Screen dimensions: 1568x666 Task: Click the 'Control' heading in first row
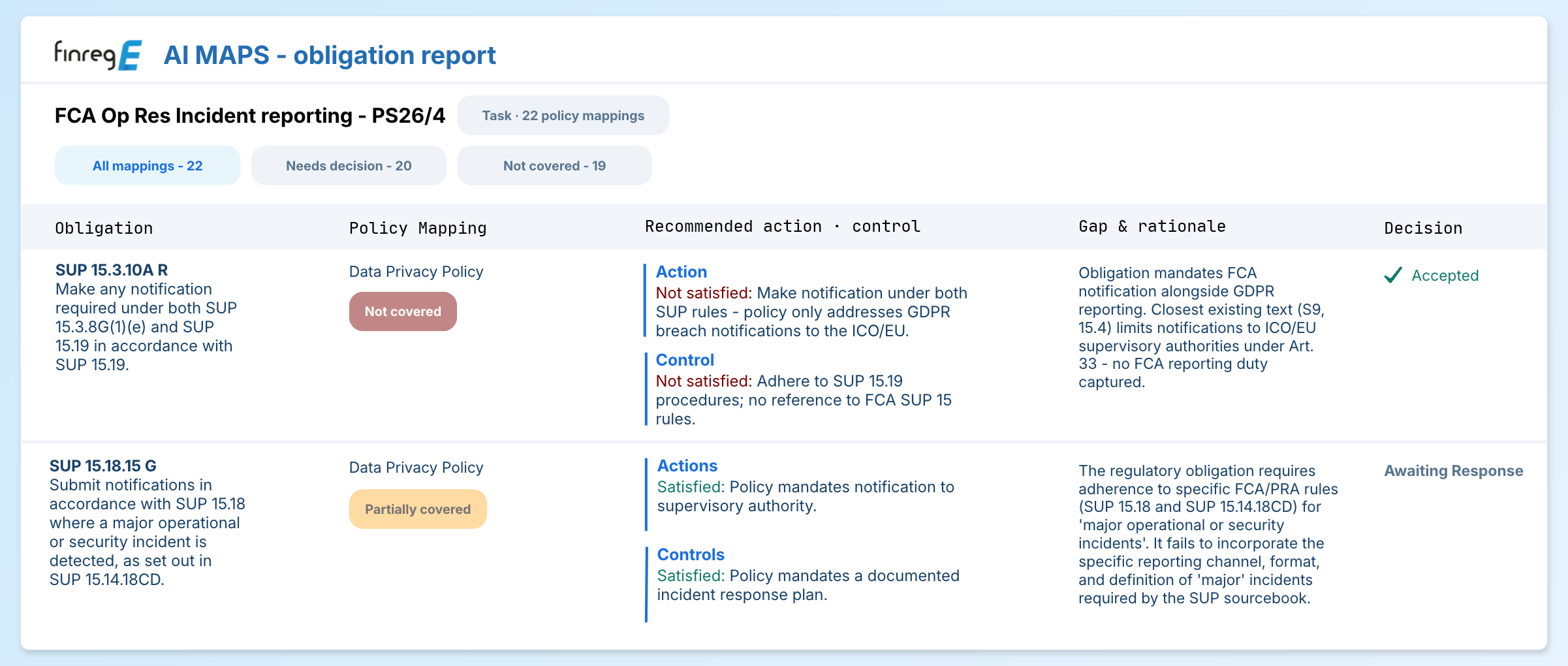click(x=685, y=360)
